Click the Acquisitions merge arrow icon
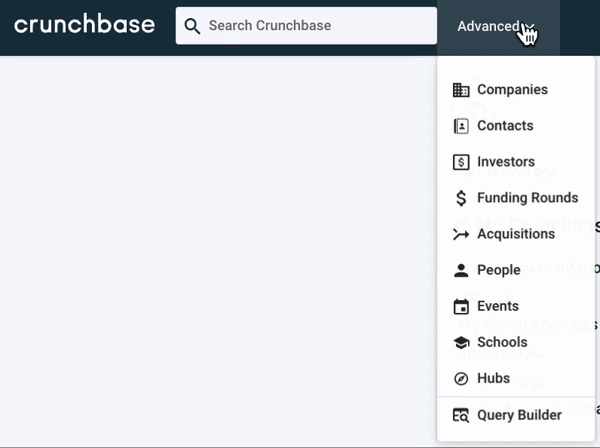600x448 pixels. [x=461, y=234]
